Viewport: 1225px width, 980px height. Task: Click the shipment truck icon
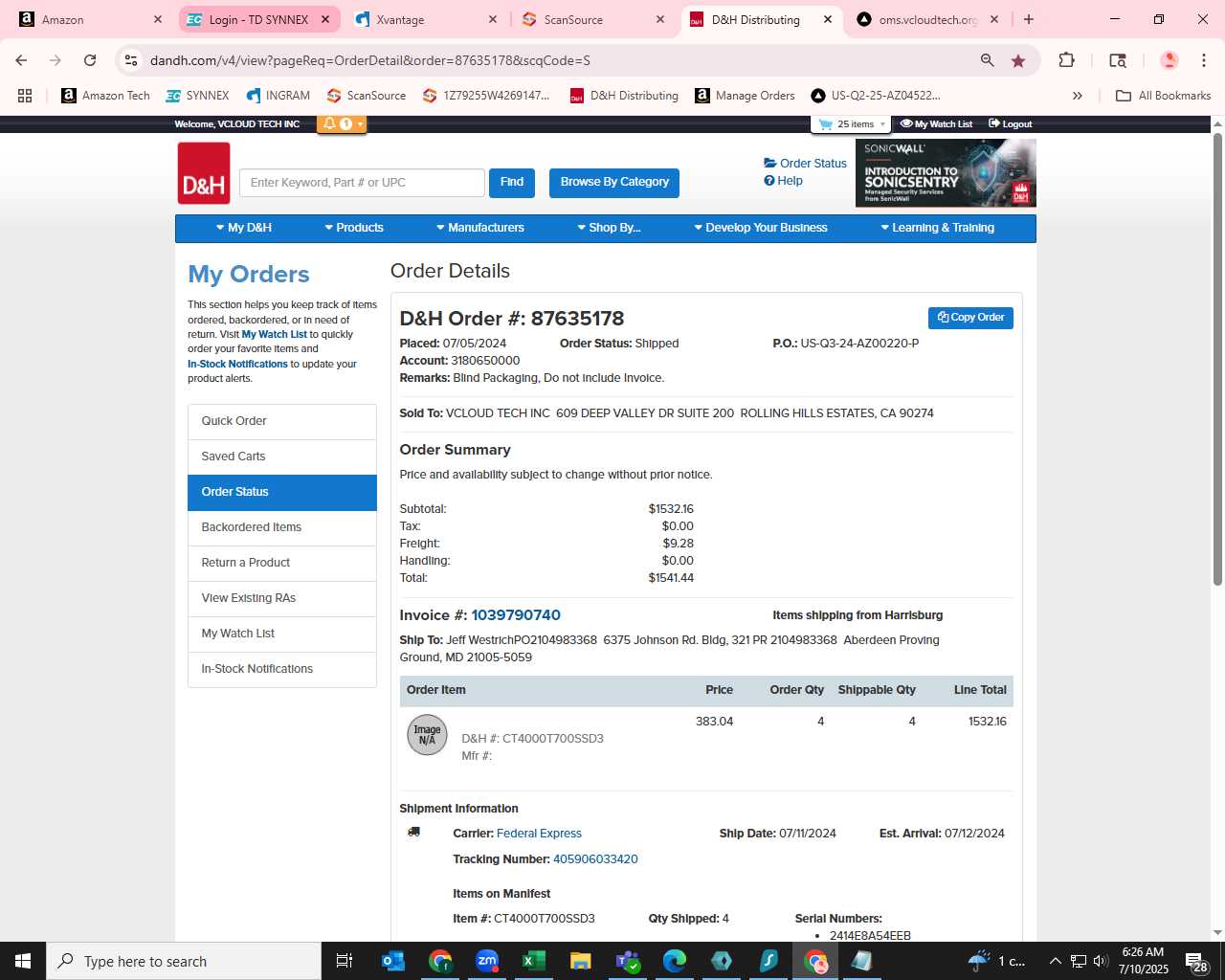(x=413, y=833)
